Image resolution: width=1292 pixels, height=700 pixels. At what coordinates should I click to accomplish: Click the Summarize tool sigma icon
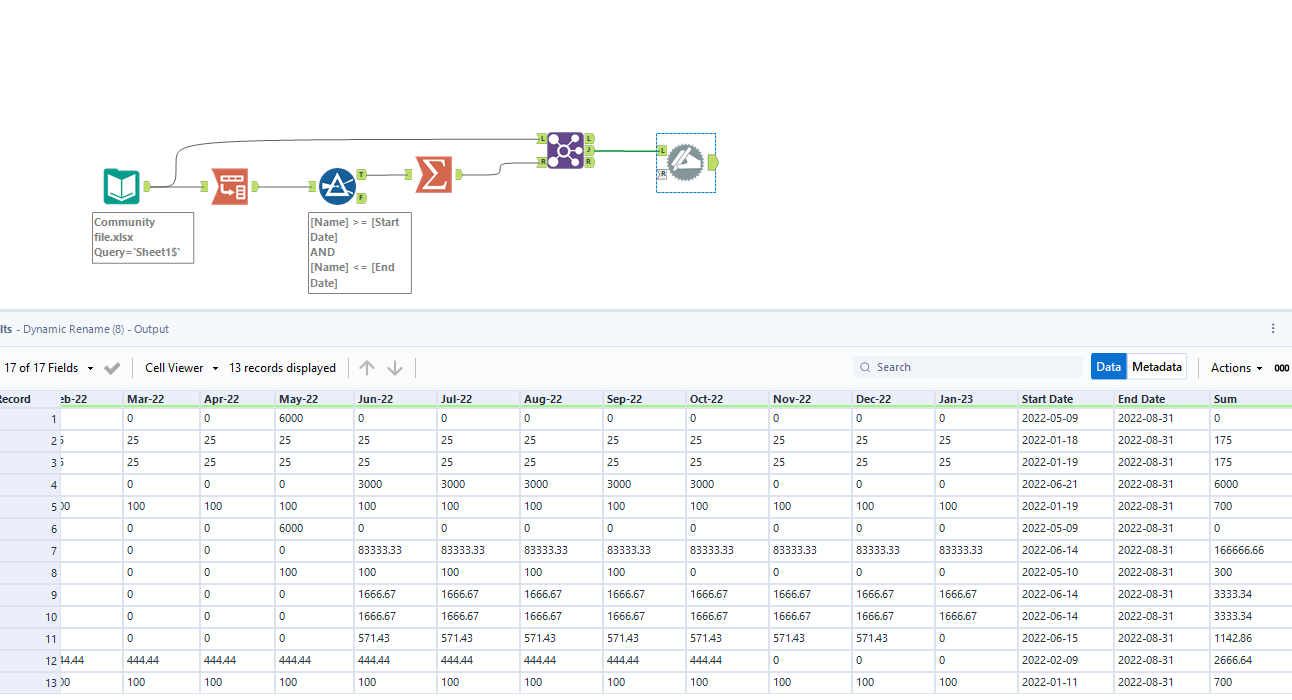click(433, 175)
